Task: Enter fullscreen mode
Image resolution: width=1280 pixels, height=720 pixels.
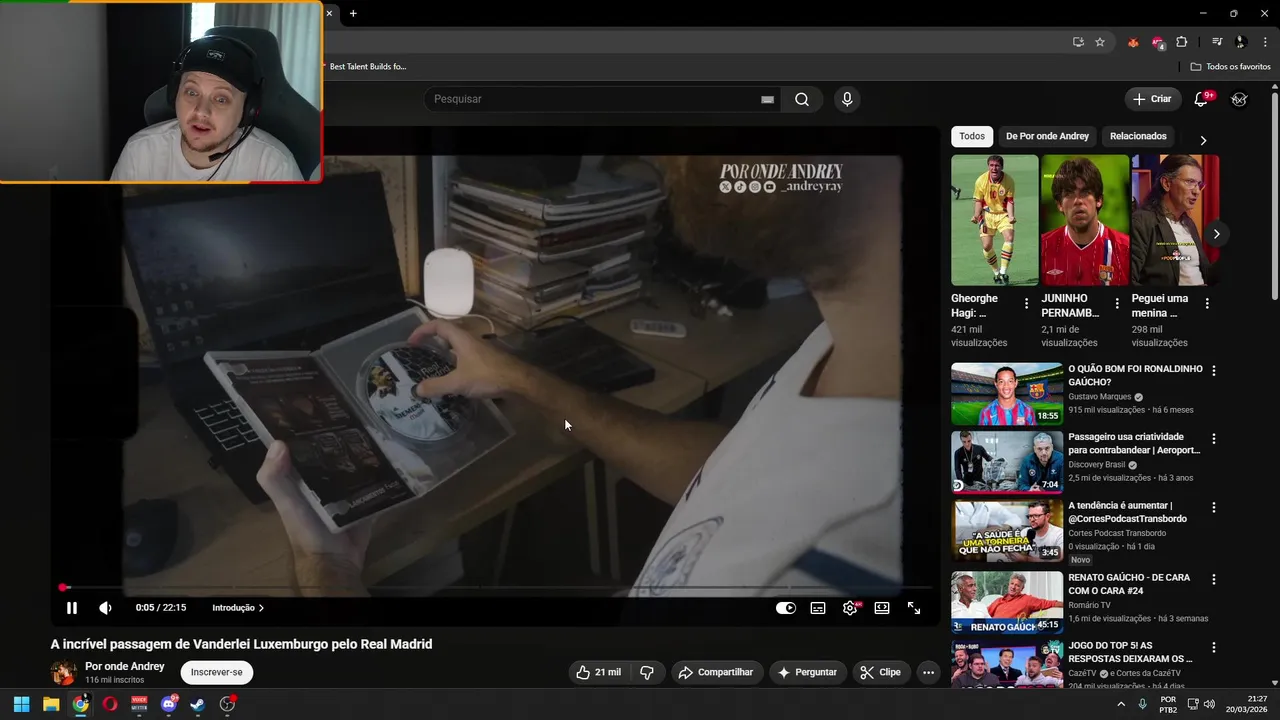Action: [914, 608]
